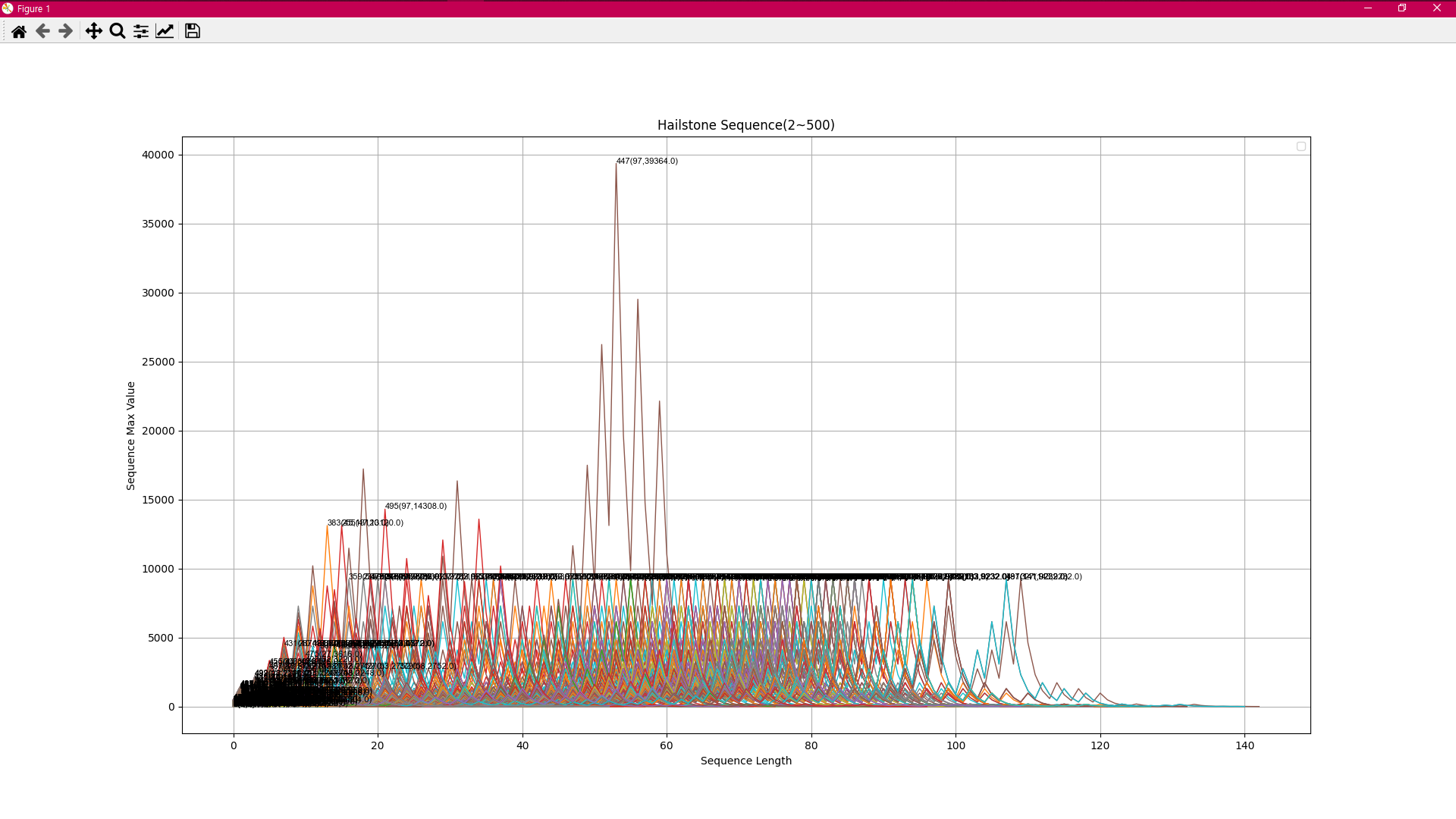Image resolution: width=1456 pixels, height=819 pixels.
Task: Activate the Pan axes tool
Action: coord(93,31)
